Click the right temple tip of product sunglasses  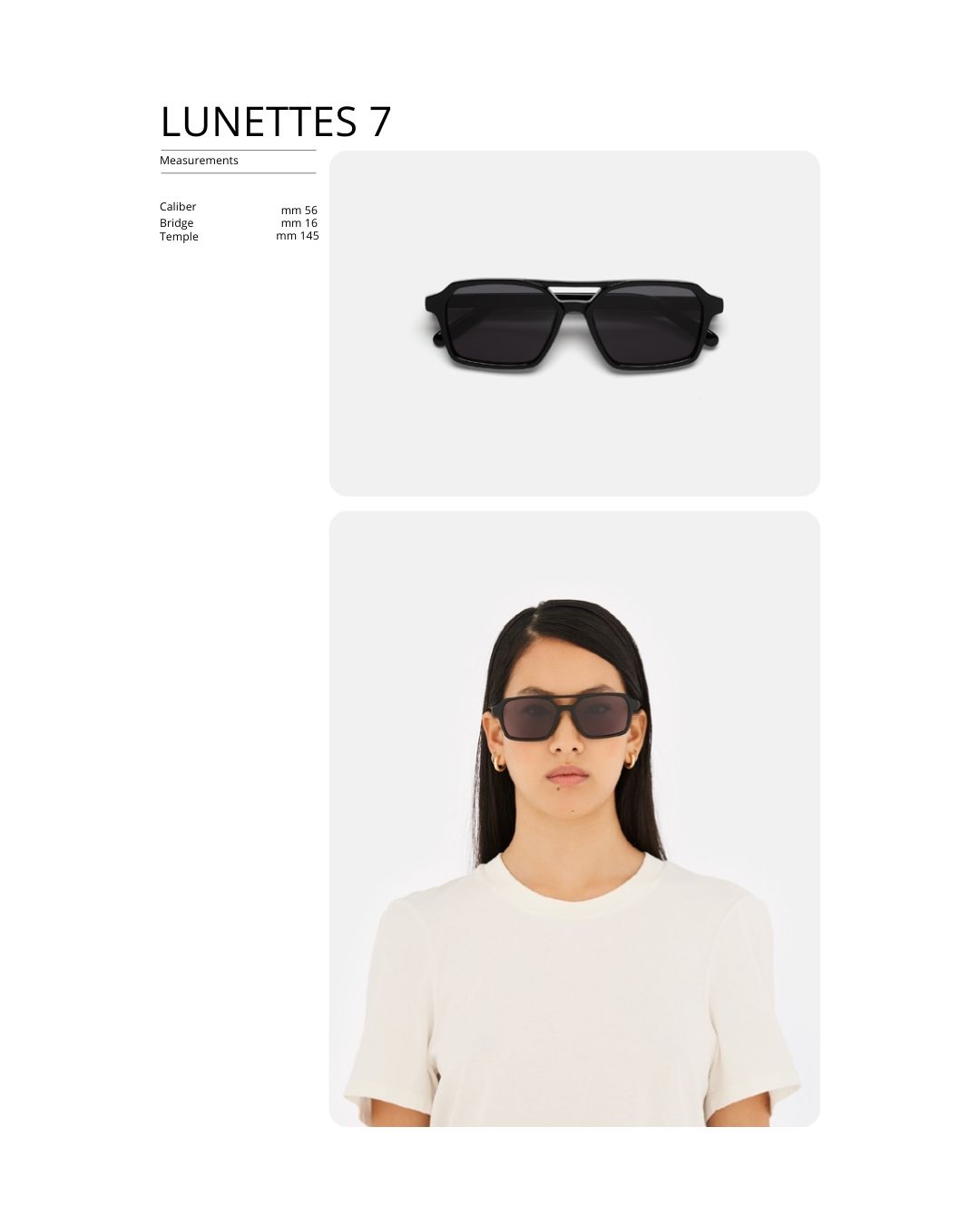(711, 339)
